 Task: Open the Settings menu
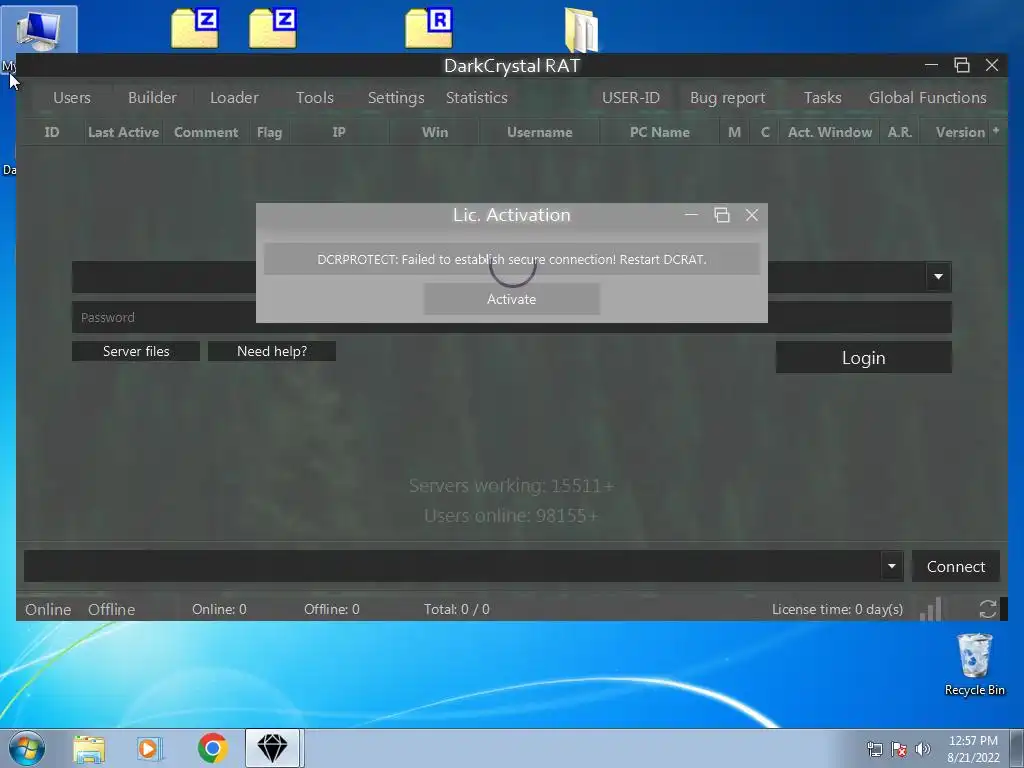coord(396,97)
